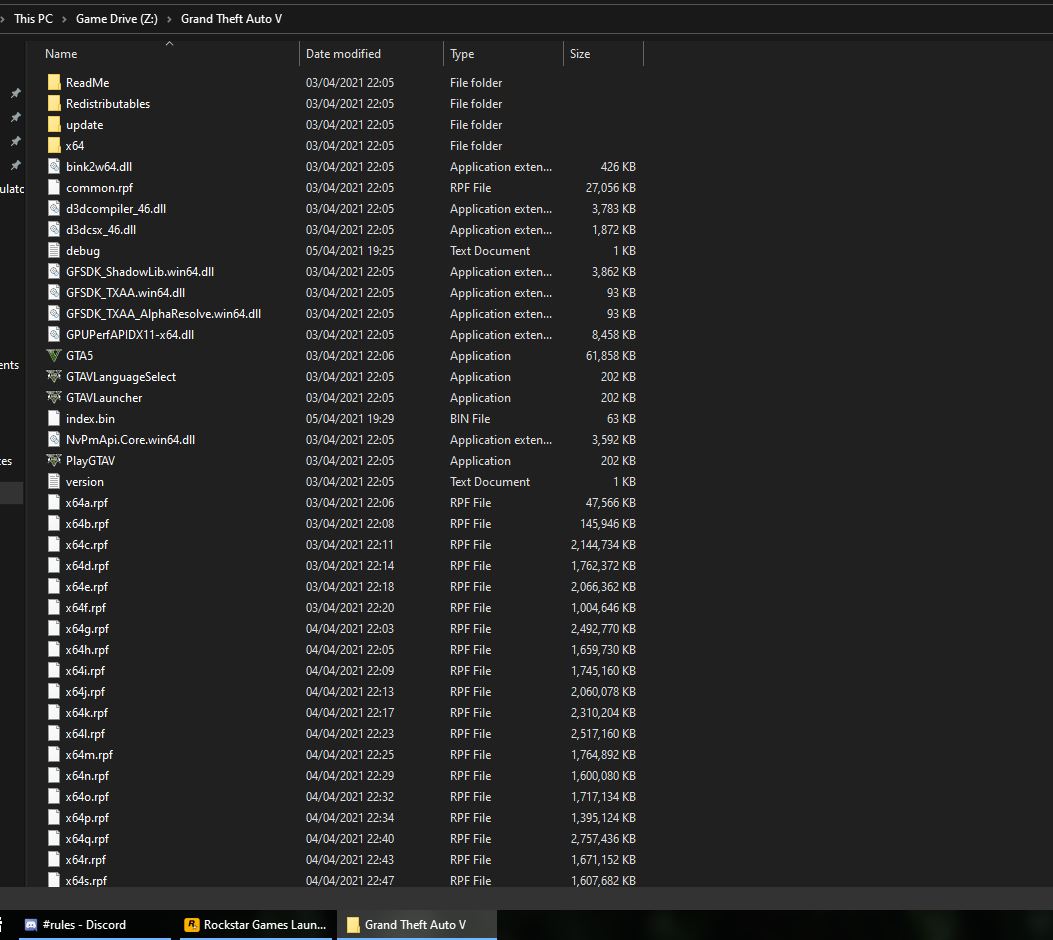Image resolution: width=1053 pixels, height=940 pixels.
Task: Click the debug text document icon
Action: 54,251
